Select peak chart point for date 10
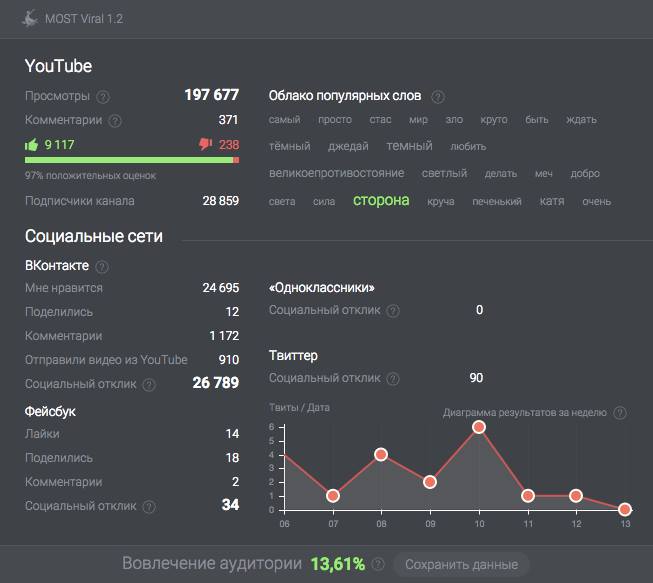 (x=479, y=427)
